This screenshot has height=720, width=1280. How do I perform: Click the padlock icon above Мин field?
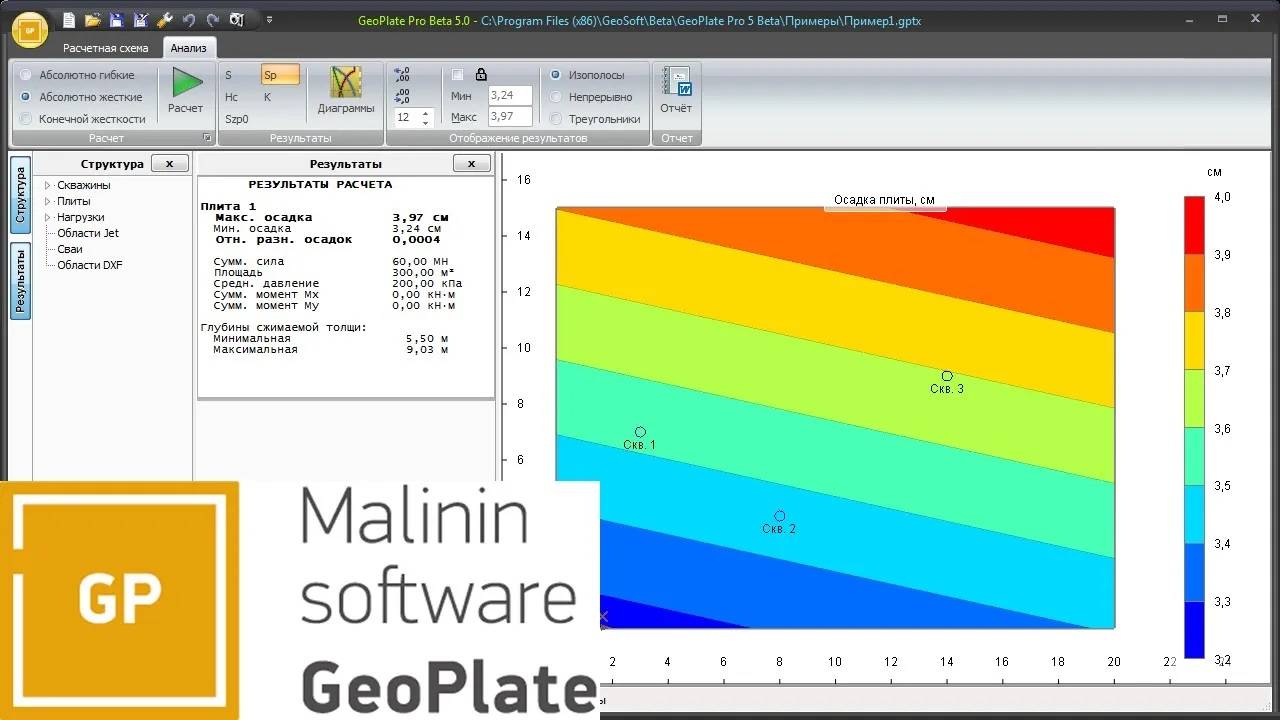(x=481, y=74)
